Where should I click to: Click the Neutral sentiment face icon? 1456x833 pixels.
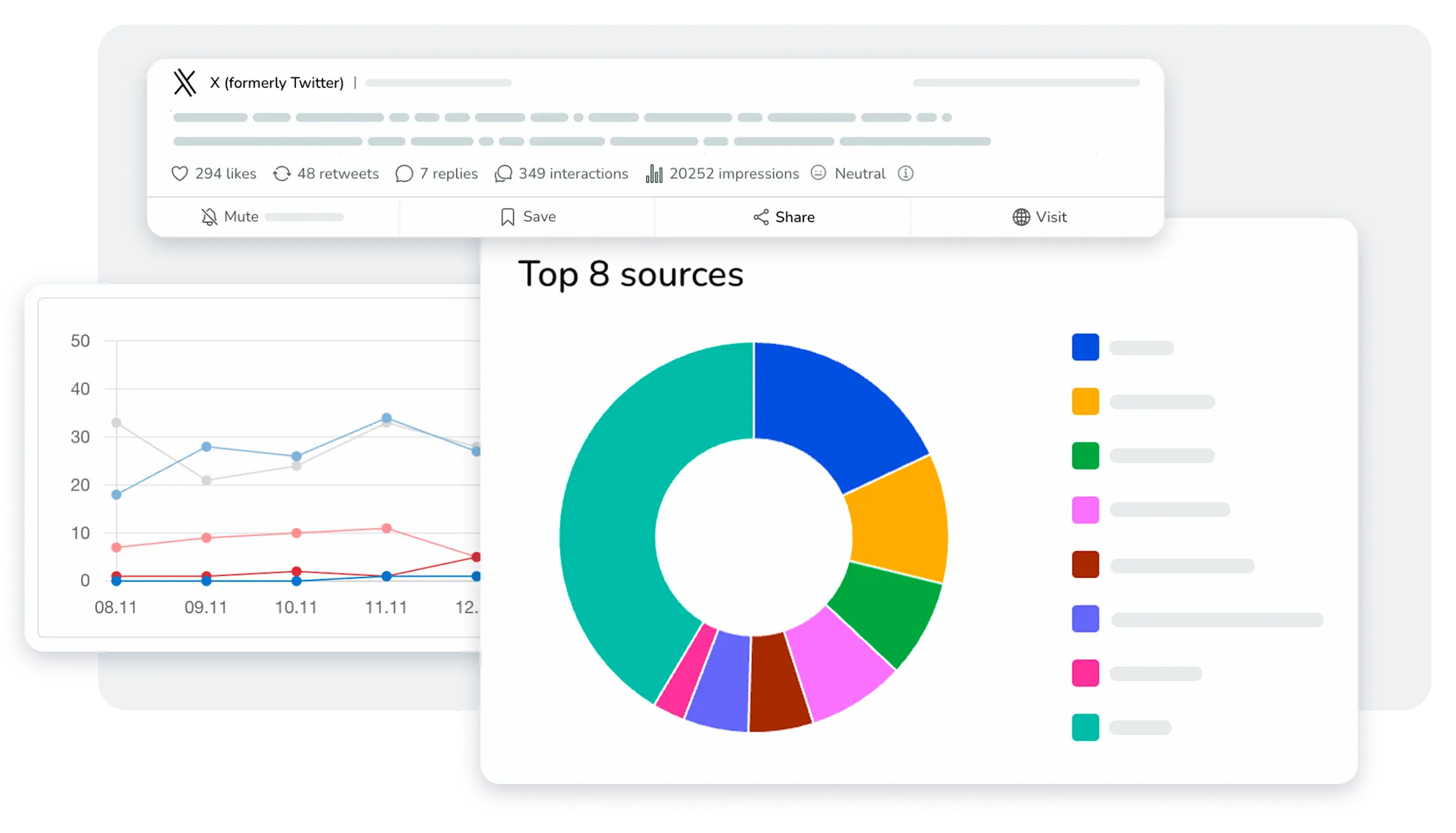tap(819, 173)
